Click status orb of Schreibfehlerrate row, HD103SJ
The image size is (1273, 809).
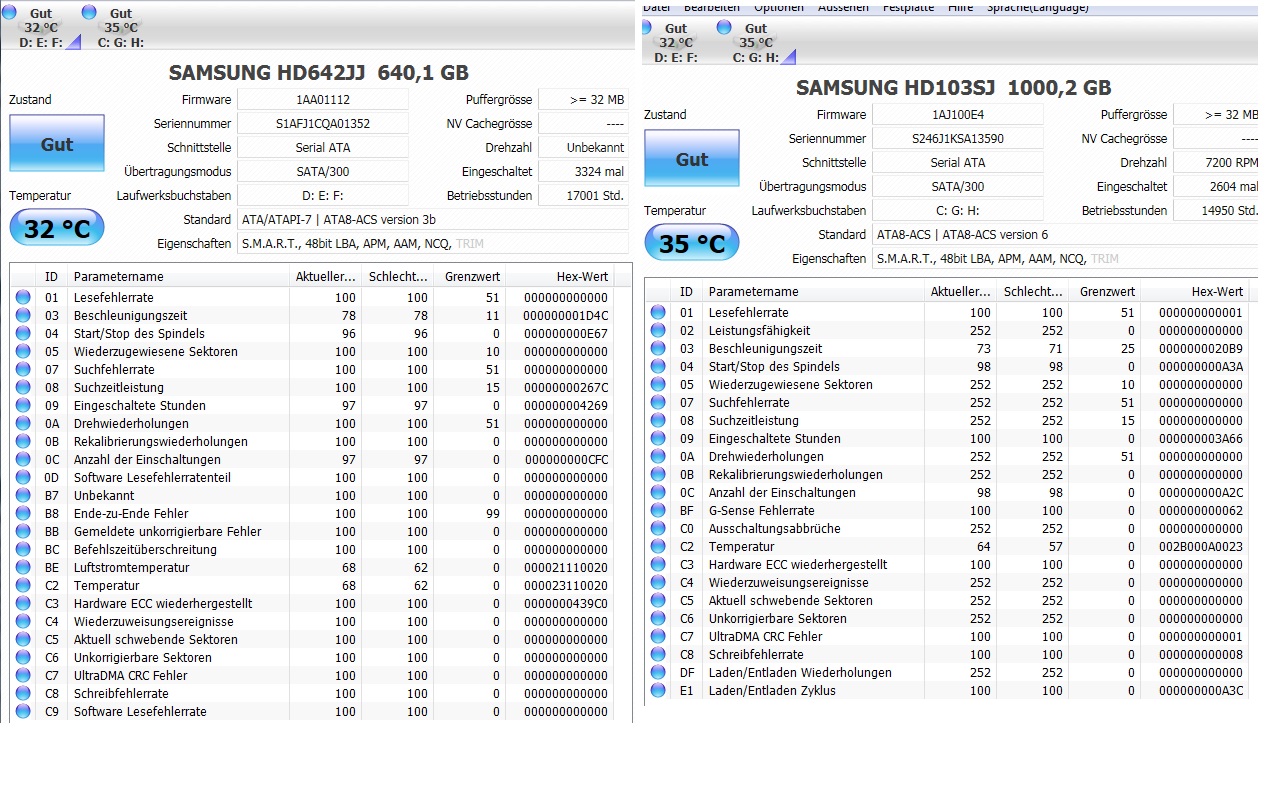pos(658,654)
